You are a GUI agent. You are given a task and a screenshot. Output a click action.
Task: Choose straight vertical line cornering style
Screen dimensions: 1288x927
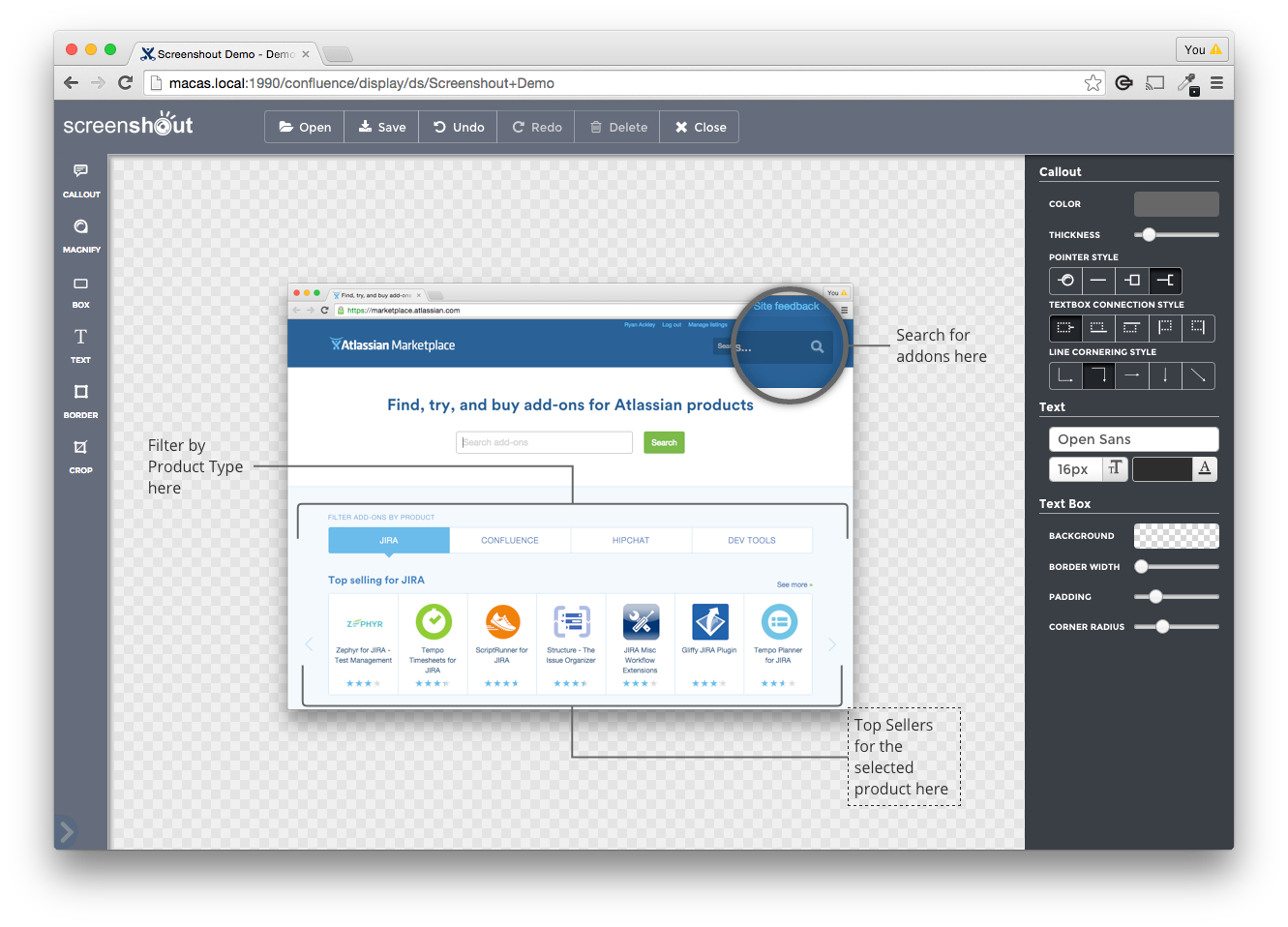[1165, 375]
